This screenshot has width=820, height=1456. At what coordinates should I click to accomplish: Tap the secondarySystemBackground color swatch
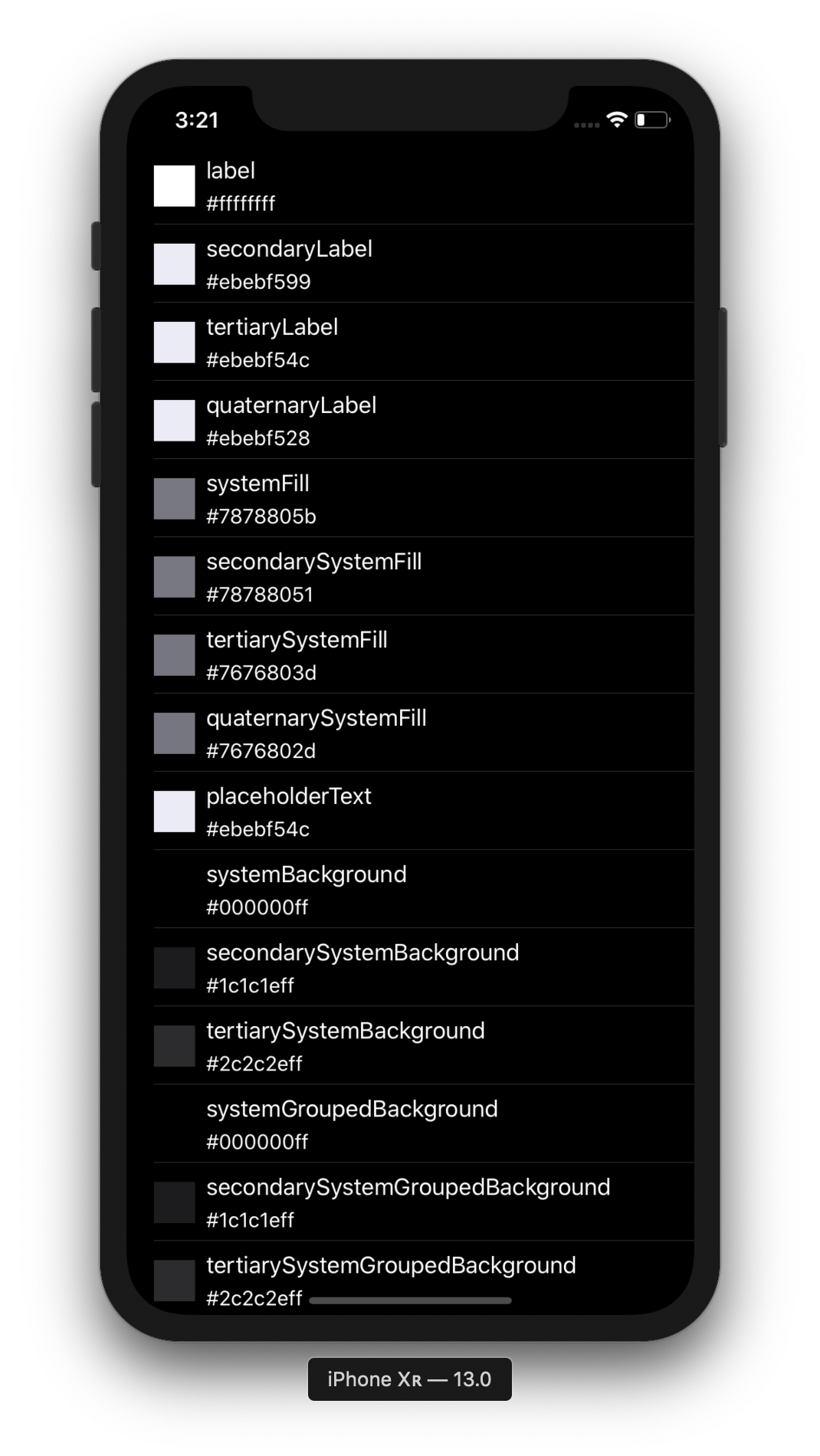[174, 967]
